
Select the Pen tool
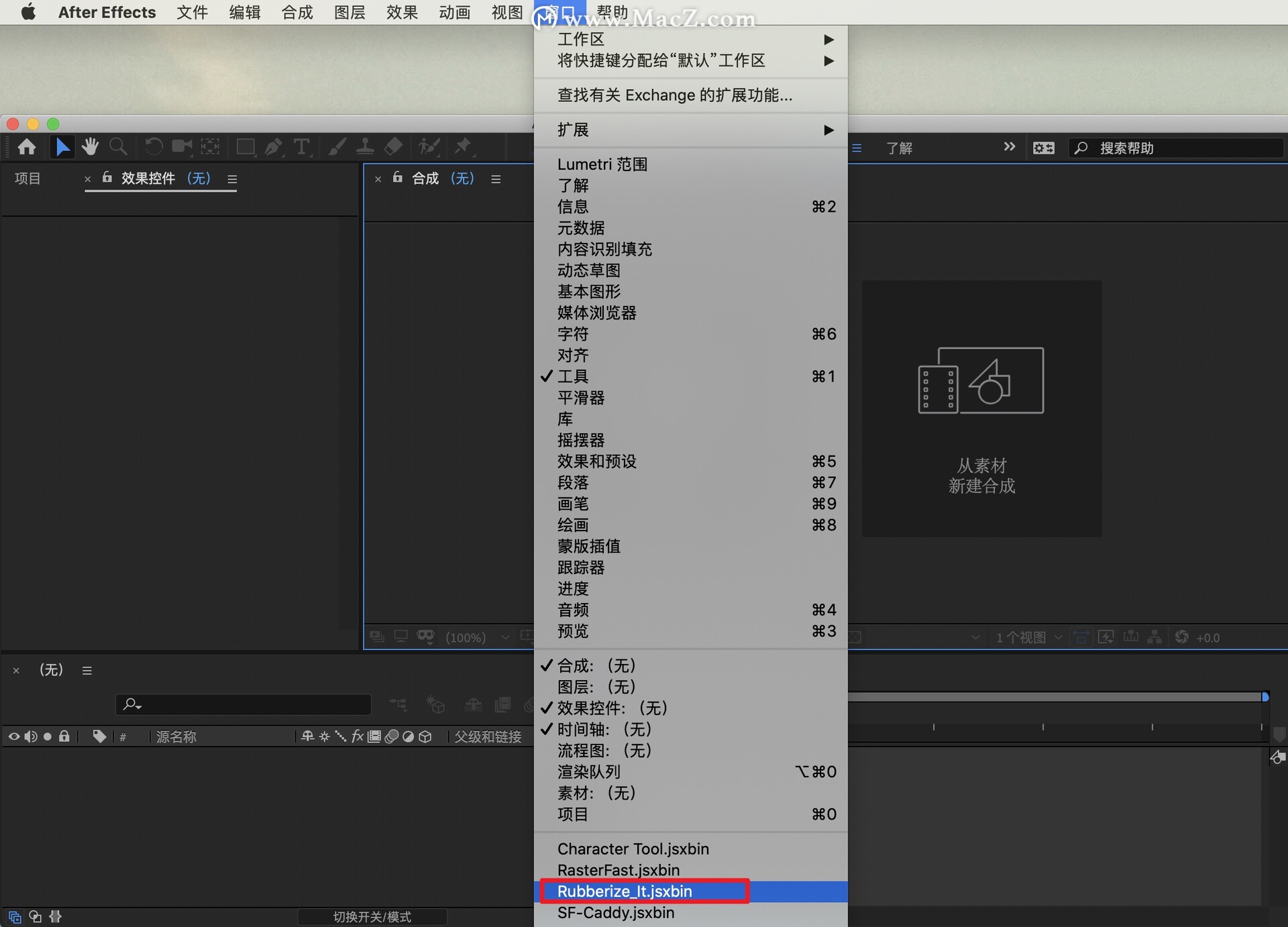pyautogui.click(x=273, y=147)
